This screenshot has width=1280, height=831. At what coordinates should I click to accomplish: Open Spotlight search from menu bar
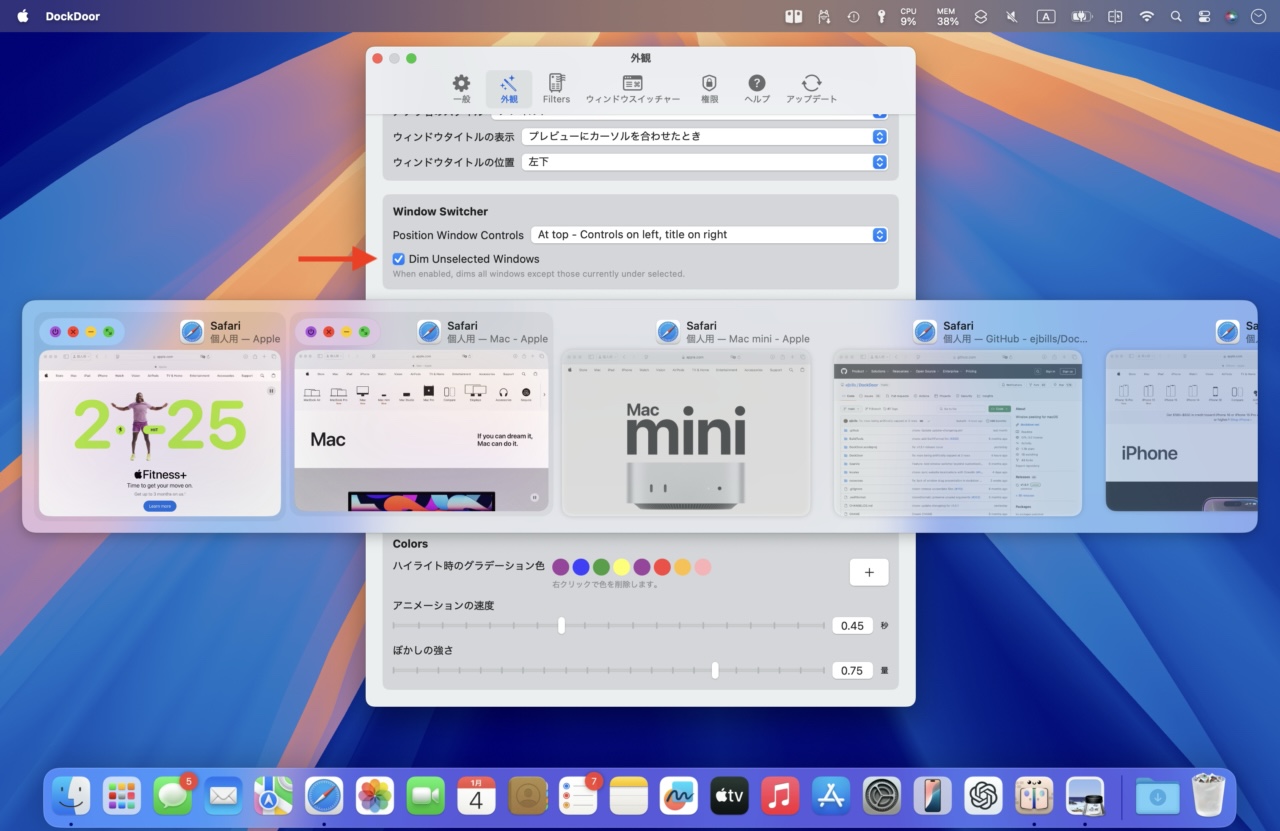pos(1176,16)
